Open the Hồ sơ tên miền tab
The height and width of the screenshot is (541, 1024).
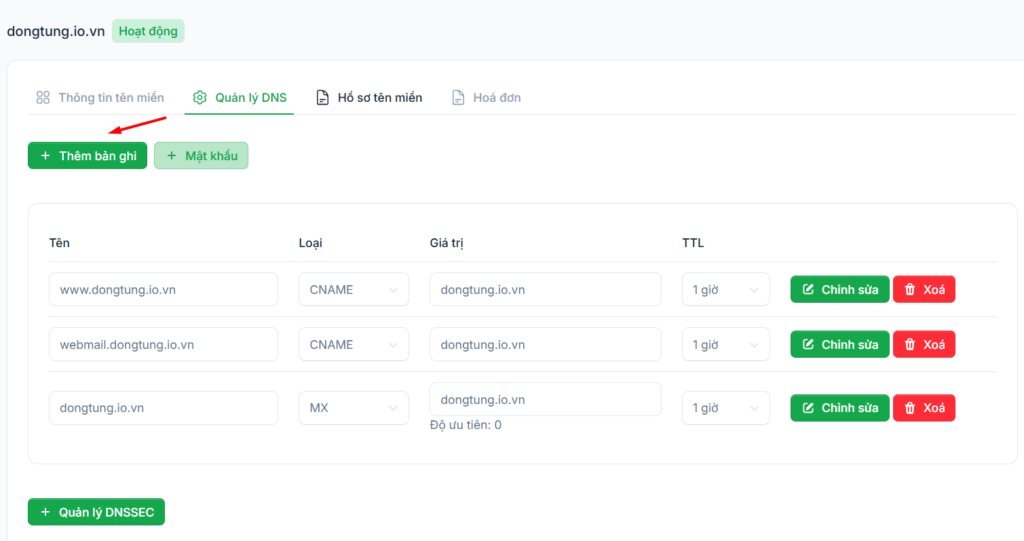(x=369, y=97)
